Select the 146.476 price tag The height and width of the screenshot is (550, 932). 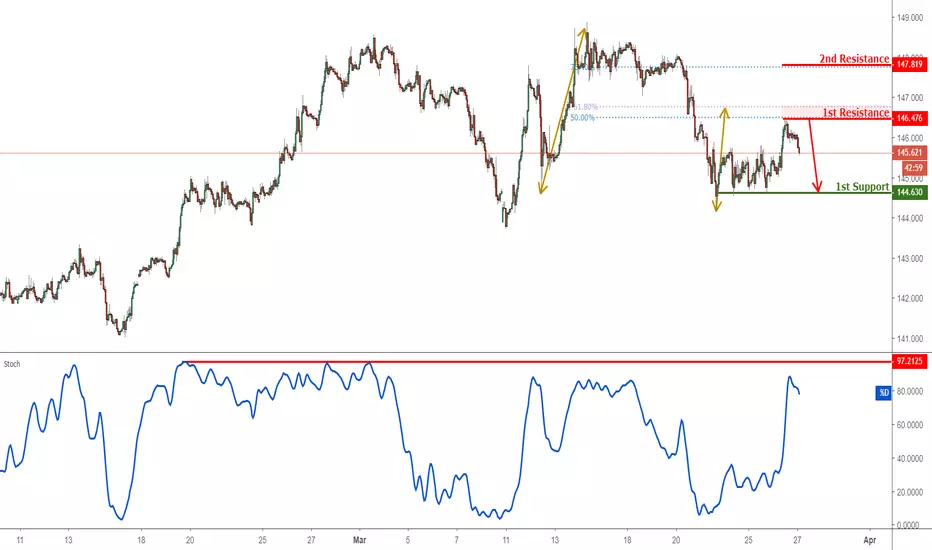tap(910, 118)
